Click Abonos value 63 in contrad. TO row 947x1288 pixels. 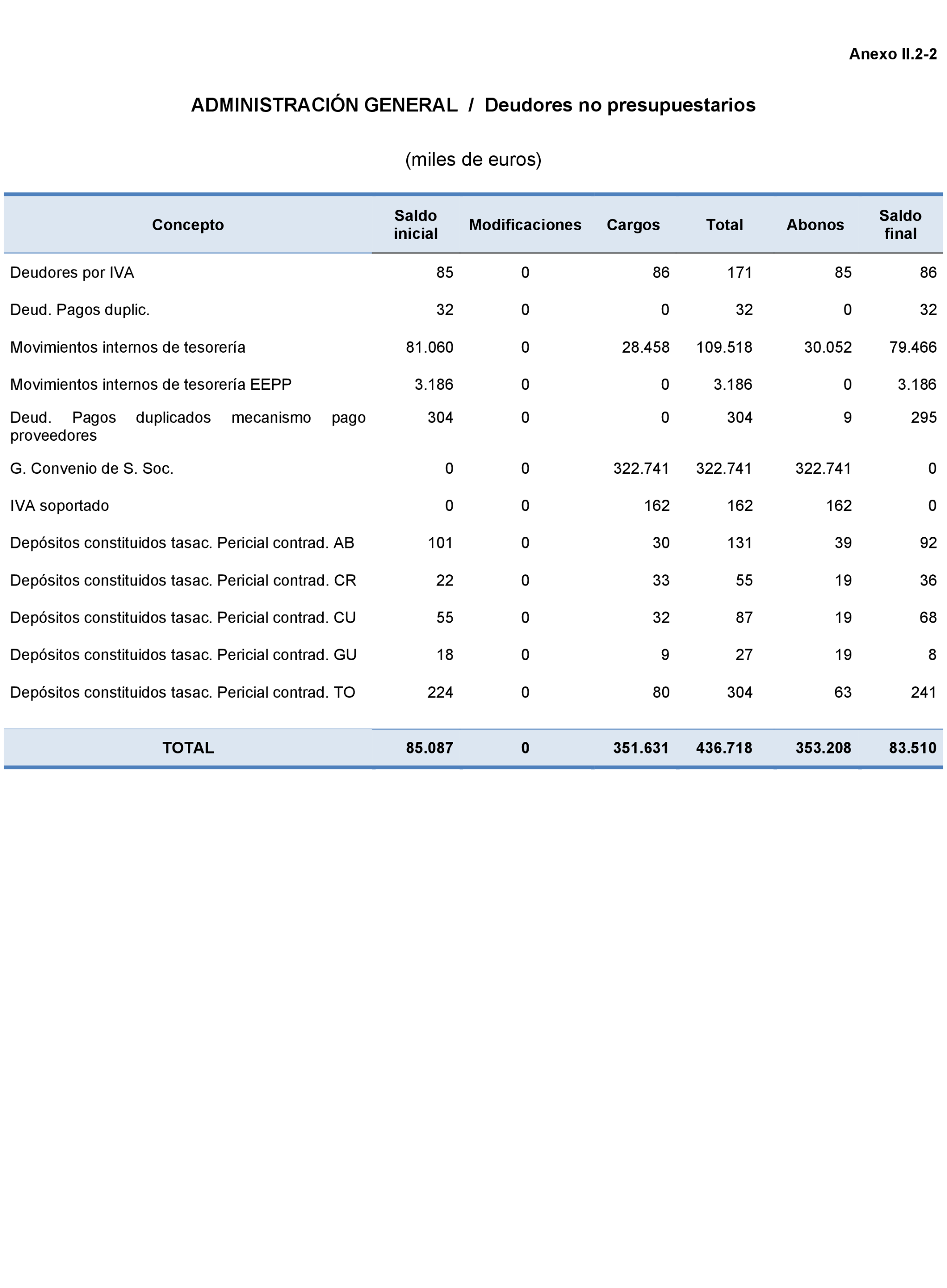pos(843,692)
